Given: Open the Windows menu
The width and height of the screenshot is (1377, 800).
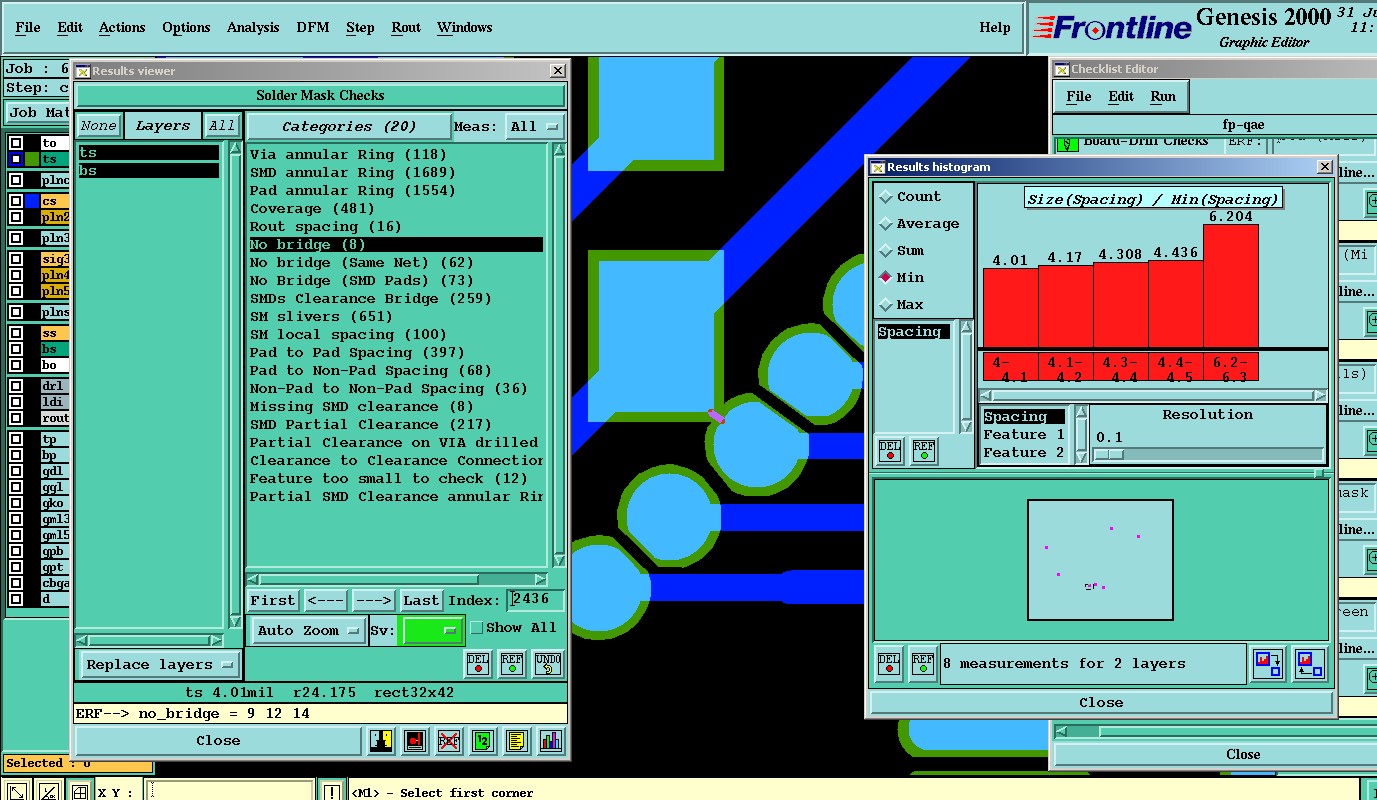Looking at the screenshot, I should tap(465, 27).
